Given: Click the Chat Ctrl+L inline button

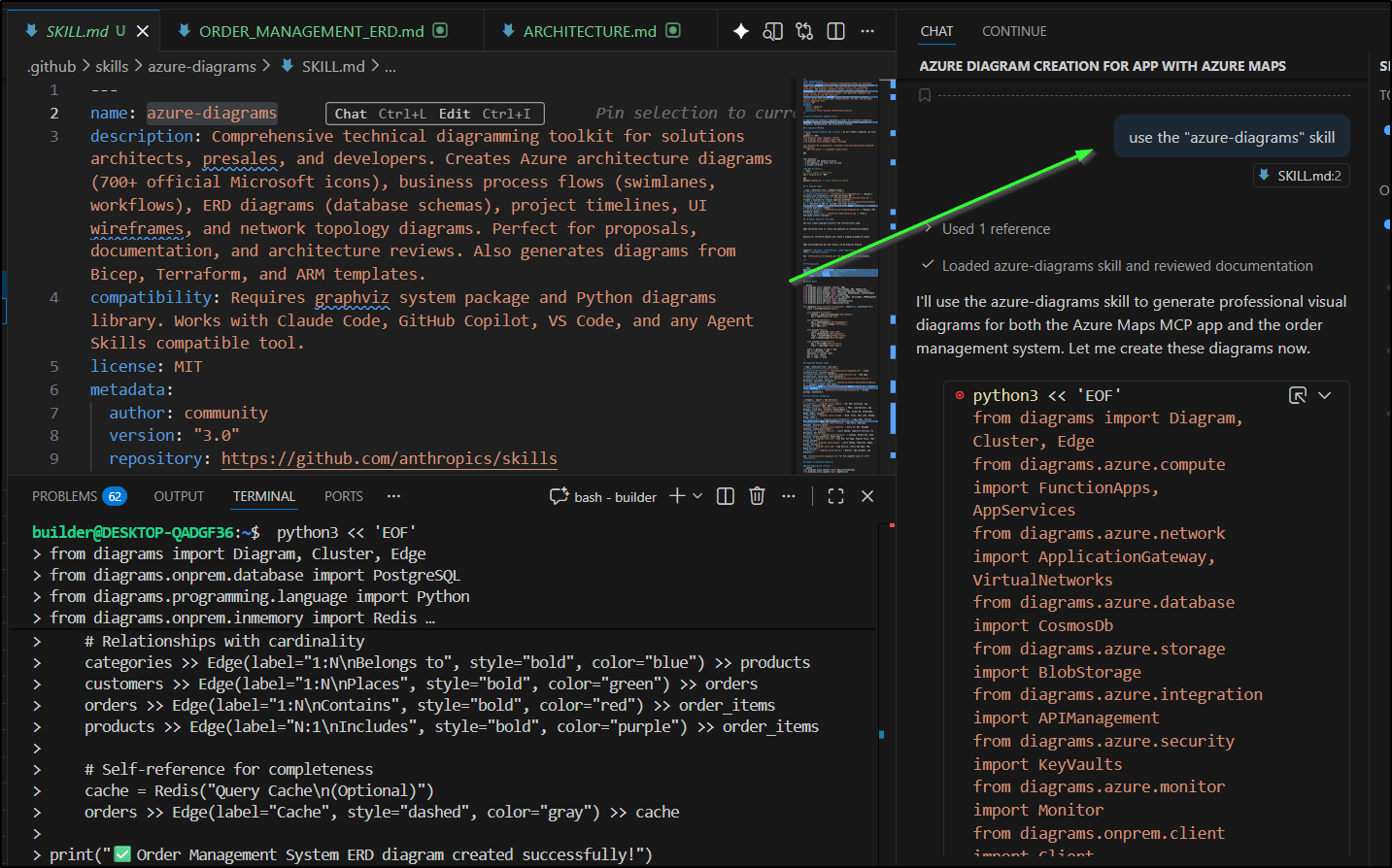Looking at the screenshot, I should click(380, 114).
